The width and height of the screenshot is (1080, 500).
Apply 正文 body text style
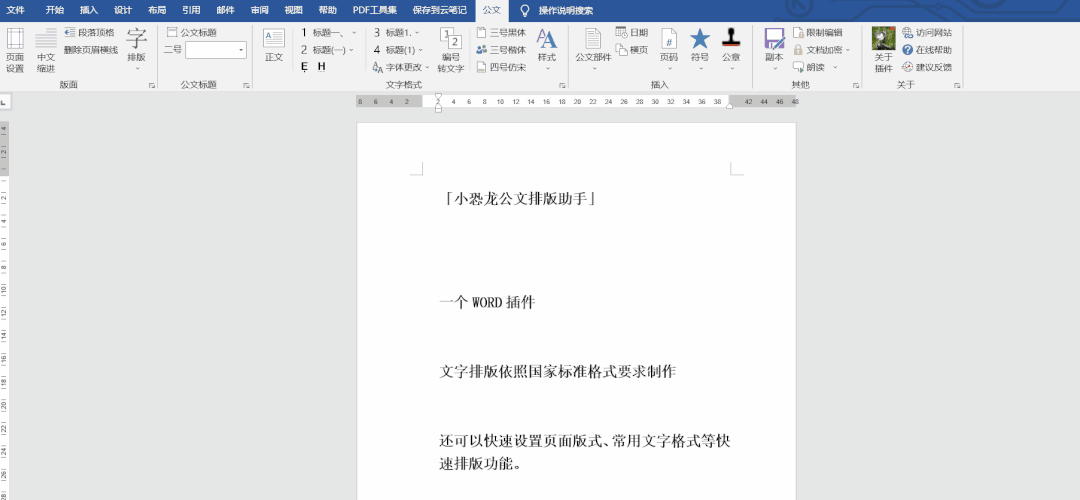point(273,46)
